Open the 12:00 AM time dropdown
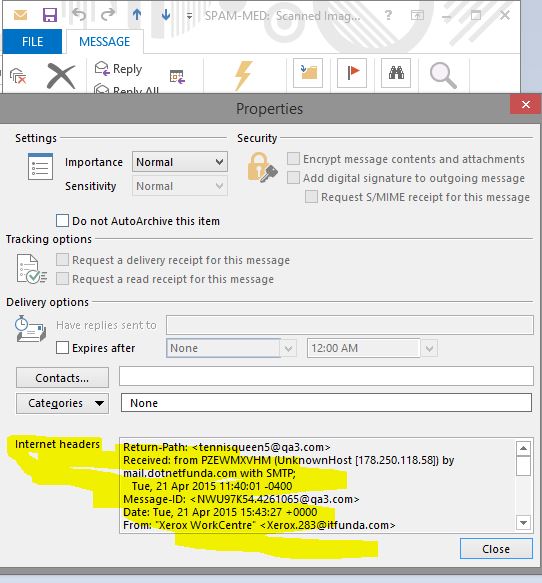The width and height of the screenshot is (542, 583). point(429,348)
